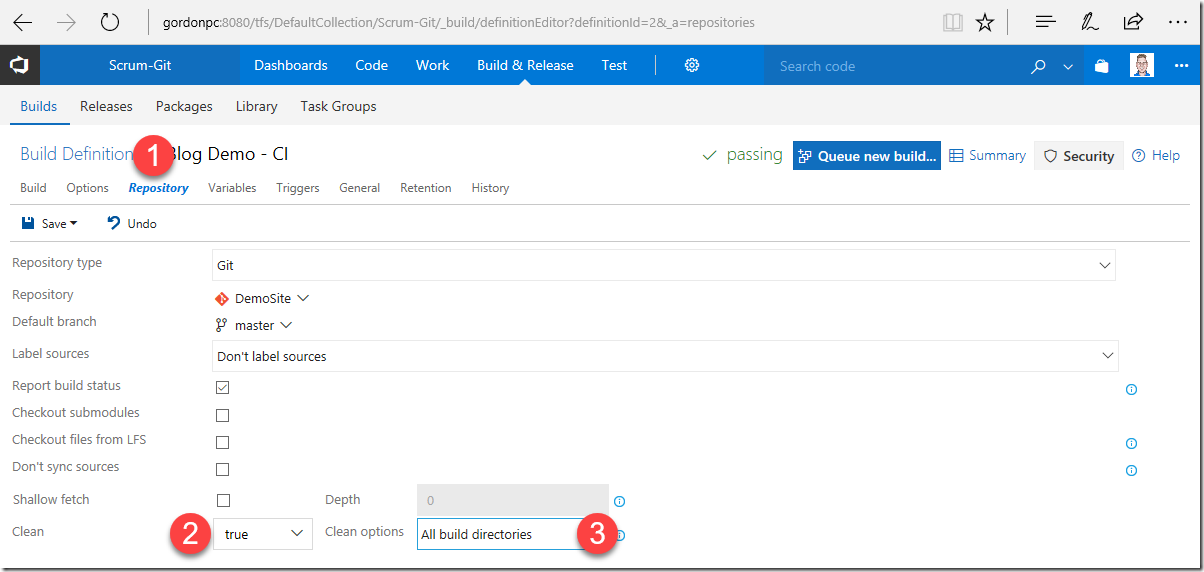Open the marketplace shopping bag icon

(x=1101, y=66)
